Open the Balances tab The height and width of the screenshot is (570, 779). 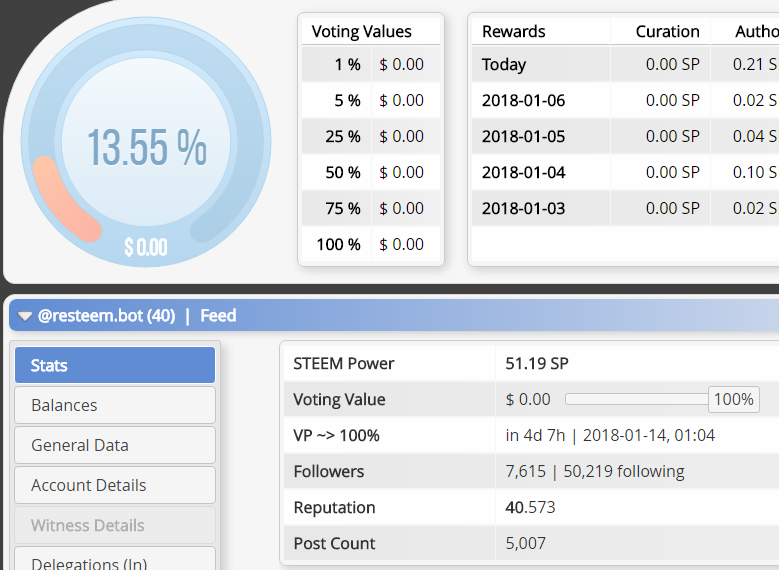(115, 405)
